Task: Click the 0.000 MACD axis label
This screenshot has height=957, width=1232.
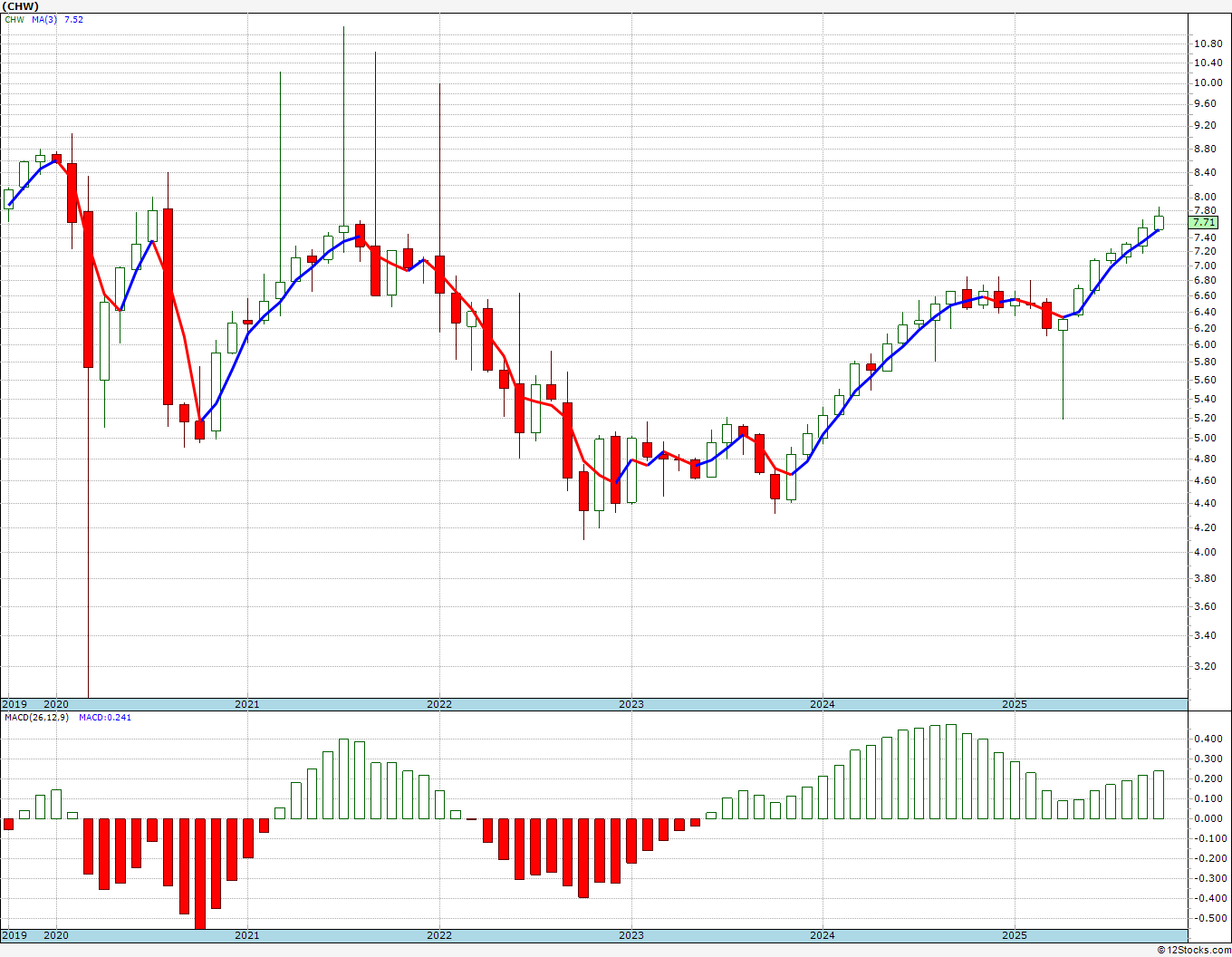Action: [1208, 818]
